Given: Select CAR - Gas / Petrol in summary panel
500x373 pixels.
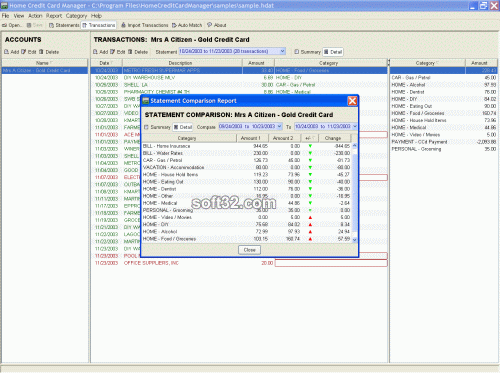Looking at the screenshot, I should point(443,78).
